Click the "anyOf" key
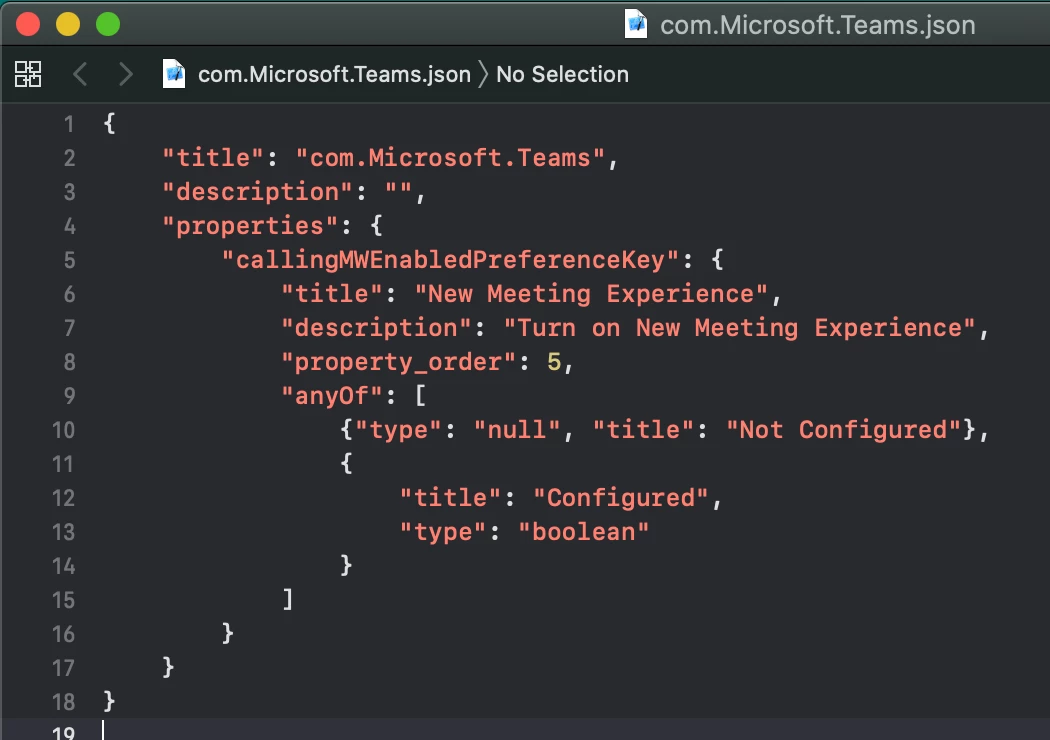 click(331, 396)
